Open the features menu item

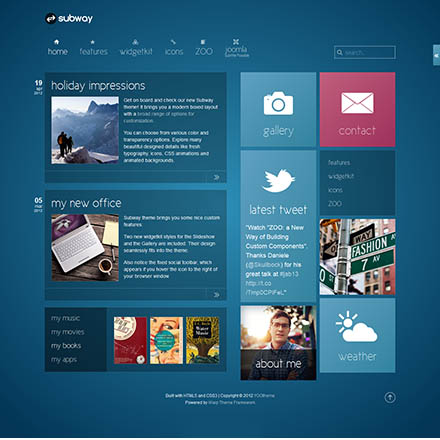pos(93,51)
